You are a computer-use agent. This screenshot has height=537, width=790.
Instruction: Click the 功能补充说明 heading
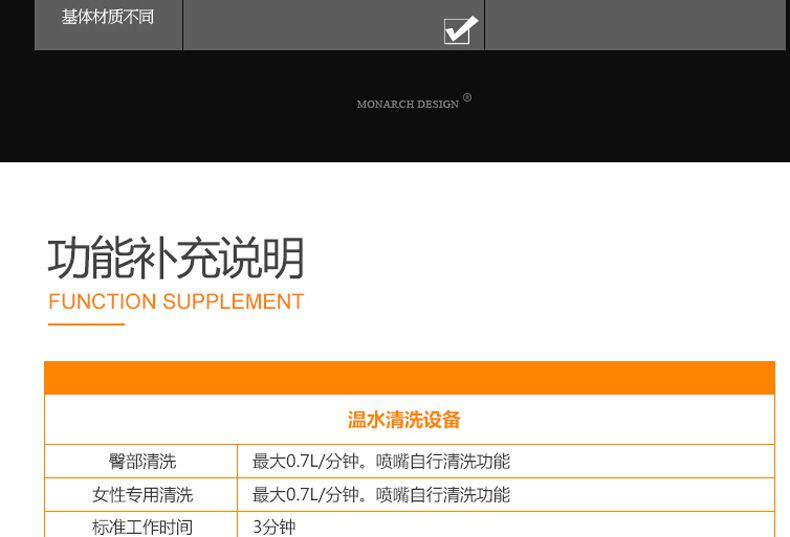point(176,259)
